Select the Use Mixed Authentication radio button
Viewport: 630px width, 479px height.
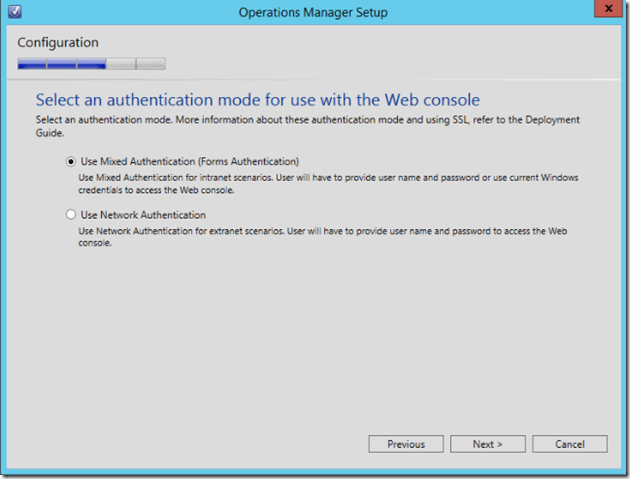[70, 161]
